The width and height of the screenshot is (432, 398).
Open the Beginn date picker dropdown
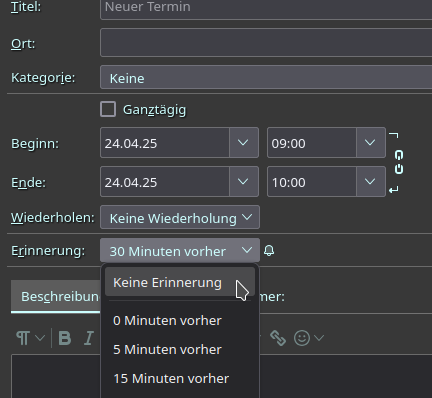[x=244, y=143]
